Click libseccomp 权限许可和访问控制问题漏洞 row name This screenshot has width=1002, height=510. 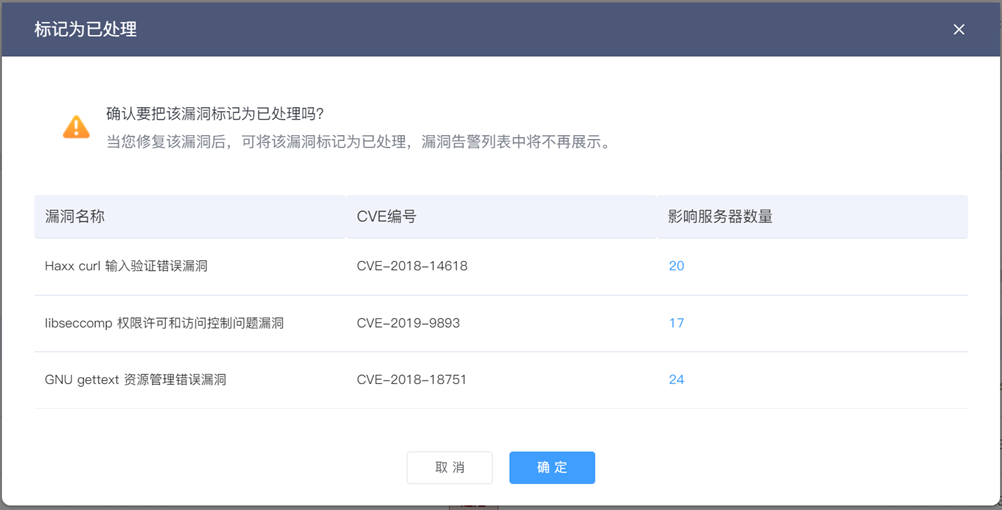point(164,323)
